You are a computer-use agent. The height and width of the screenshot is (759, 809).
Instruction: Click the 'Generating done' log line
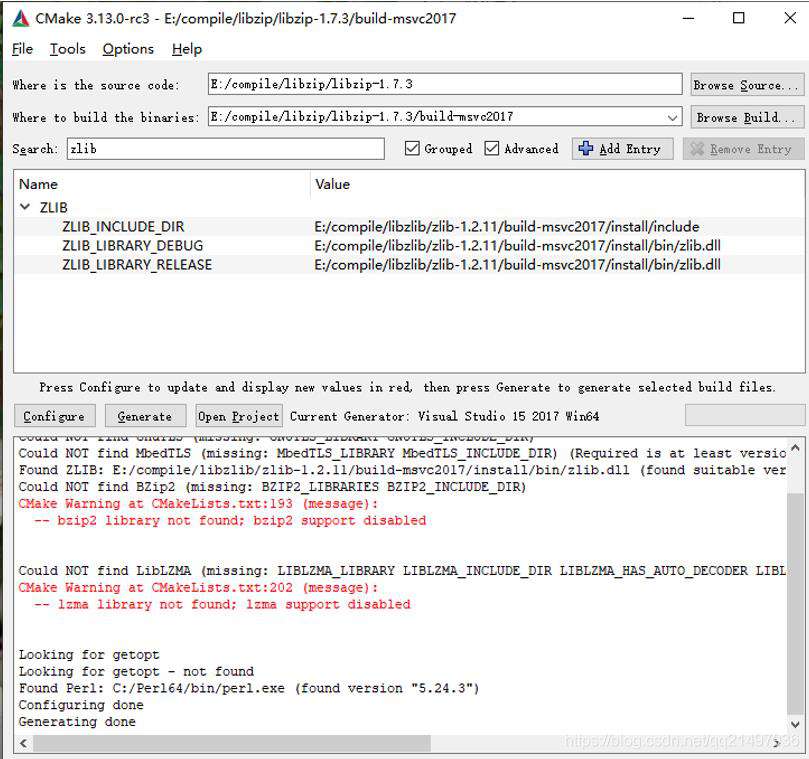pos(77,721)
